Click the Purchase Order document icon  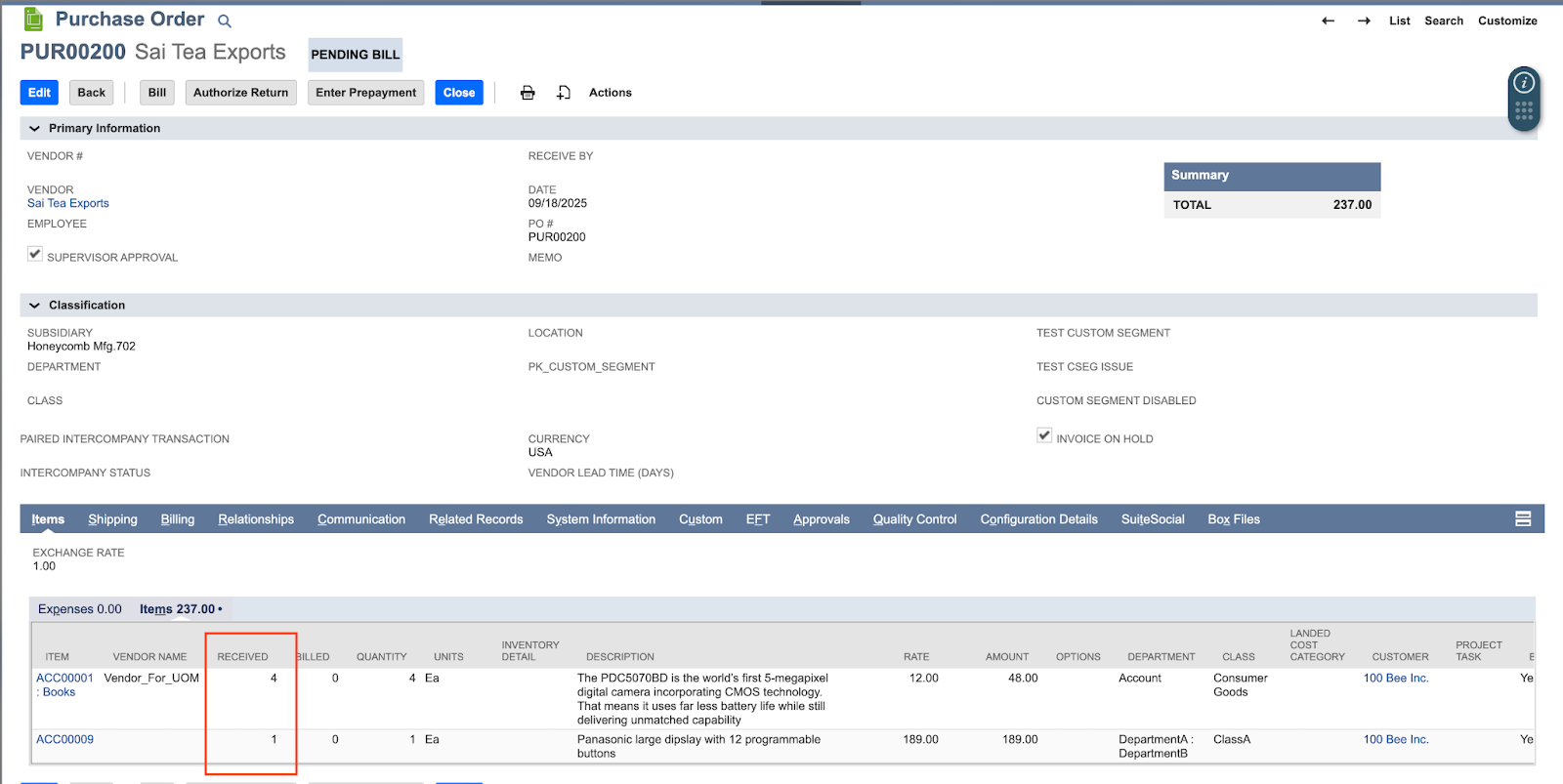(x=34, y=20)
